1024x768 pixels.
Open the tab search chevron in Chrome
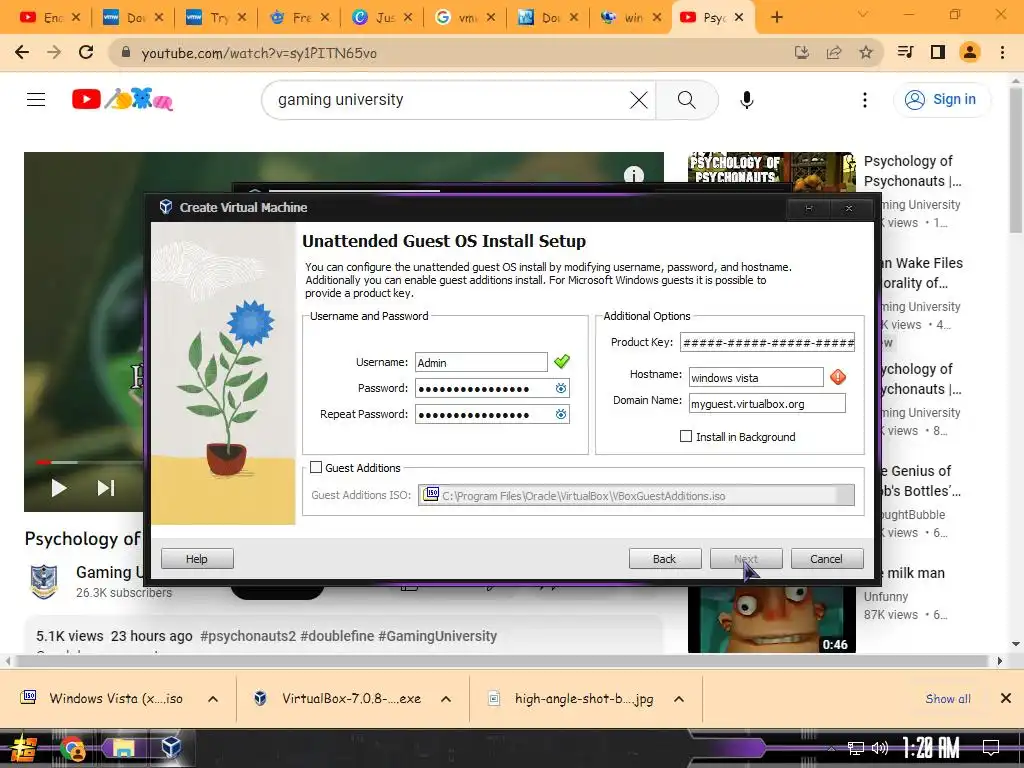[x=863, y=14]
